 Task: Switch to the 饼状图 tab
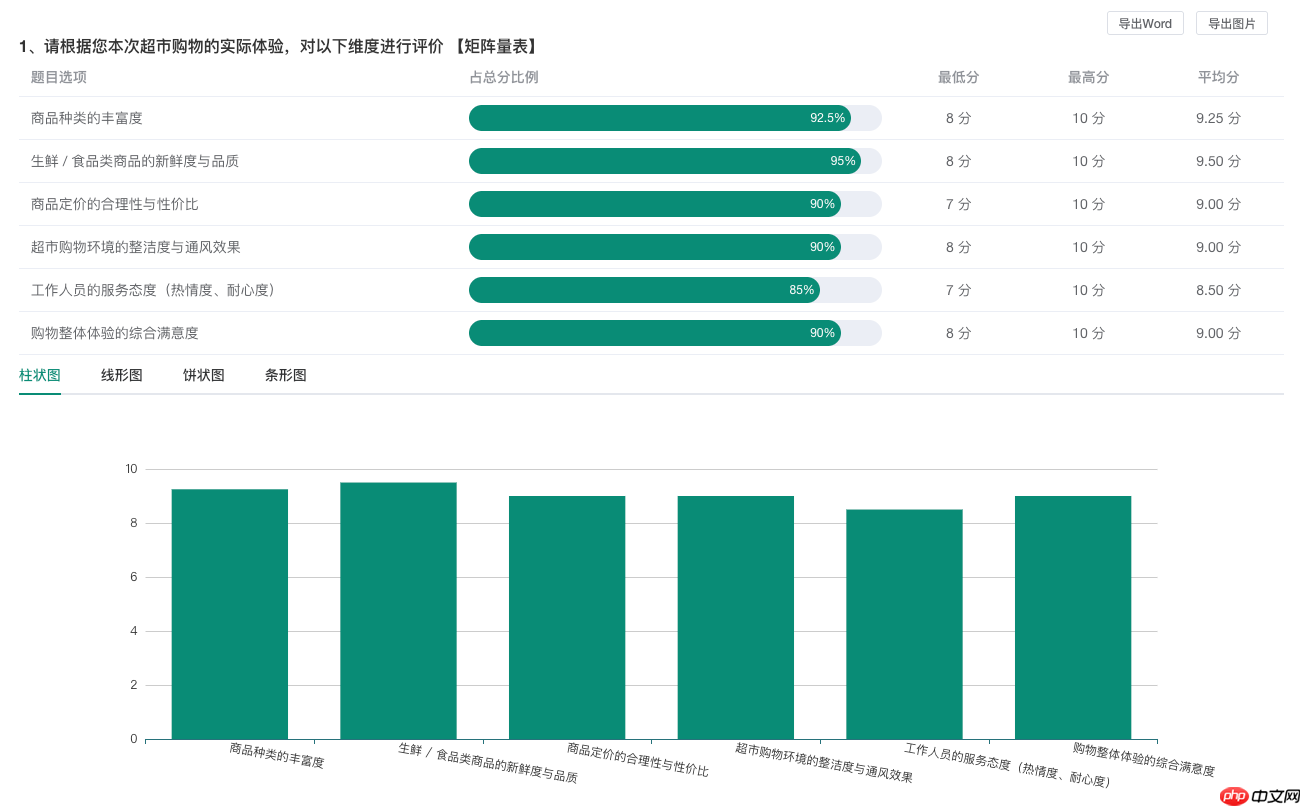tap(203, 375)
